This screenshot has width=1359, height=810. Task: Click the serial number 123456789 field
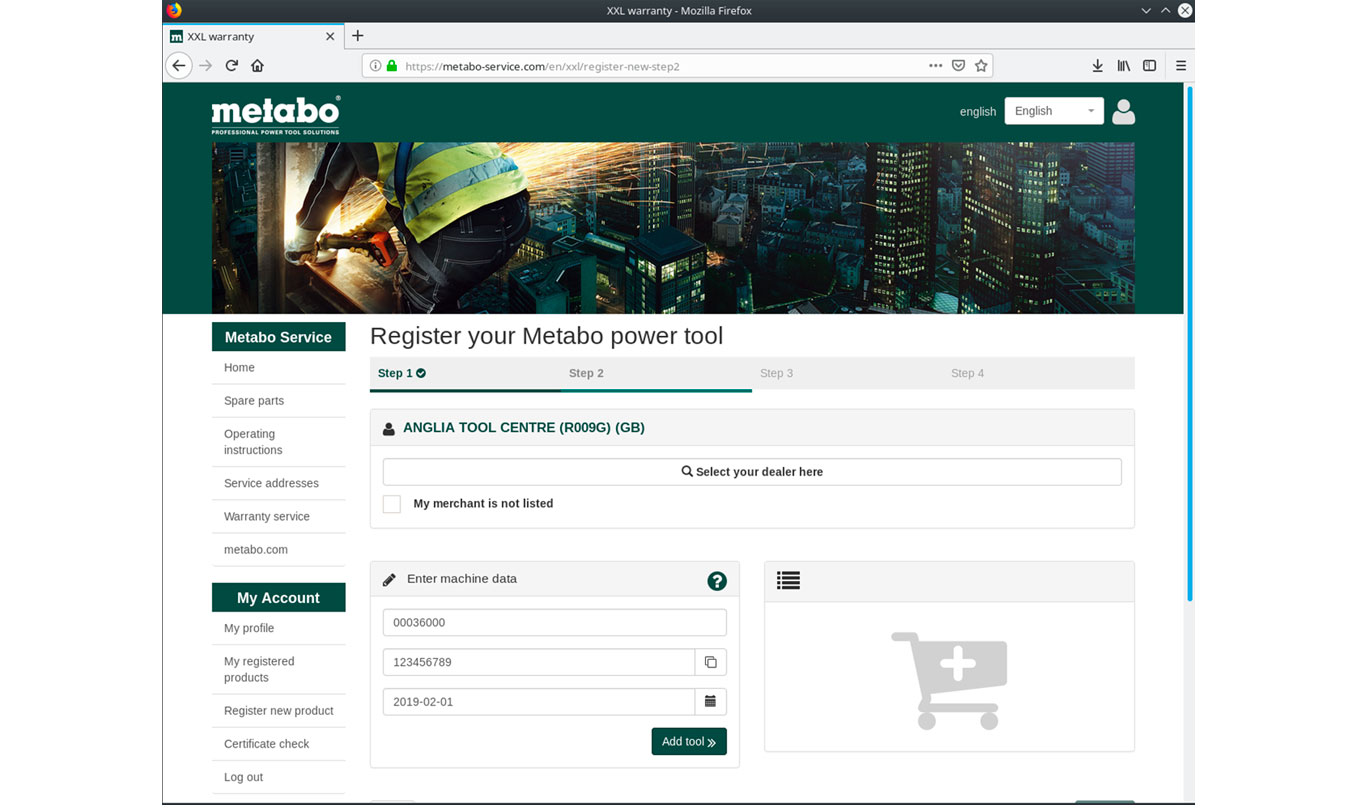click(538, 662)
